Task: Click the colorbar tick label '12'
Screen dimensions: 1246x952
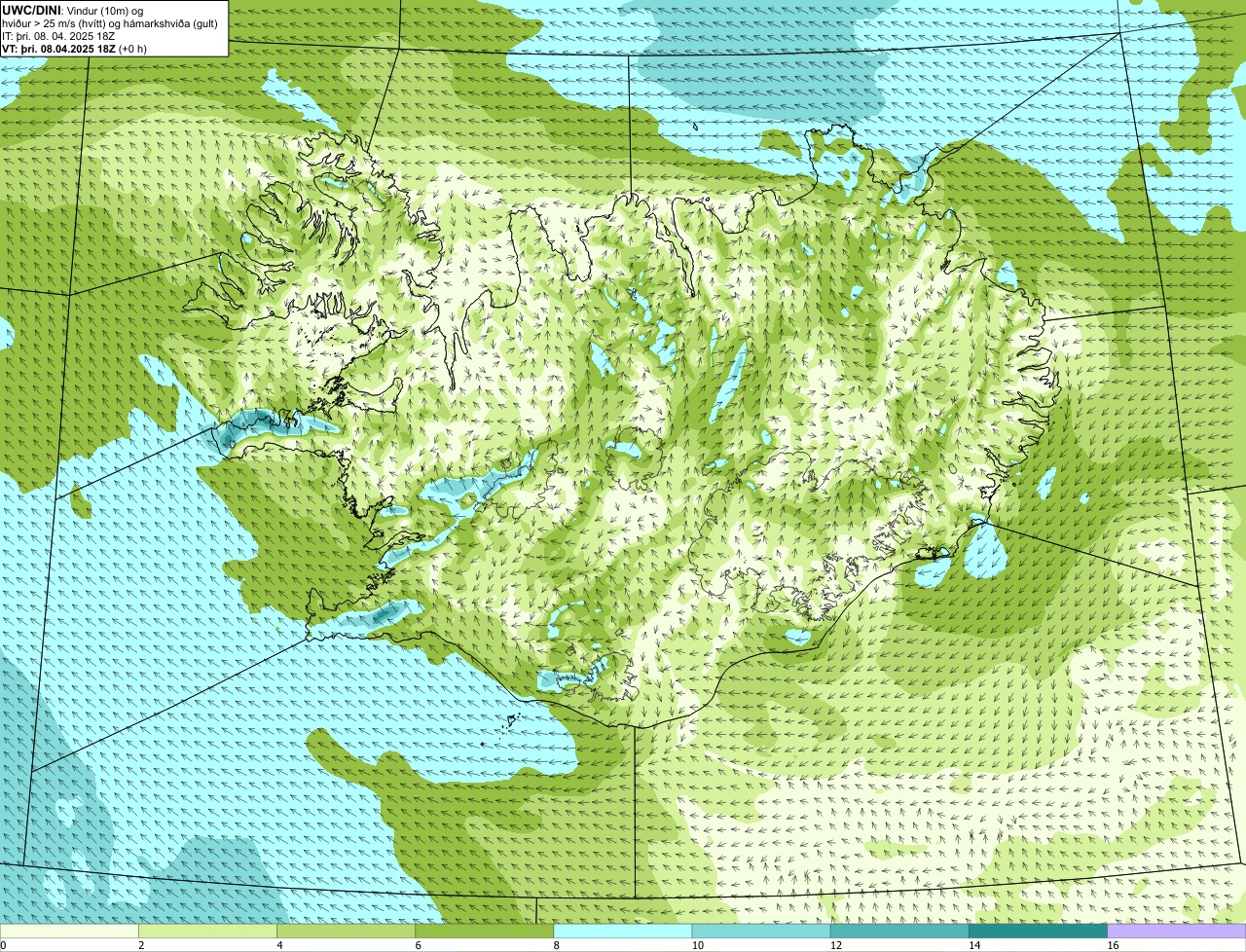Action: tap(835, 945)
